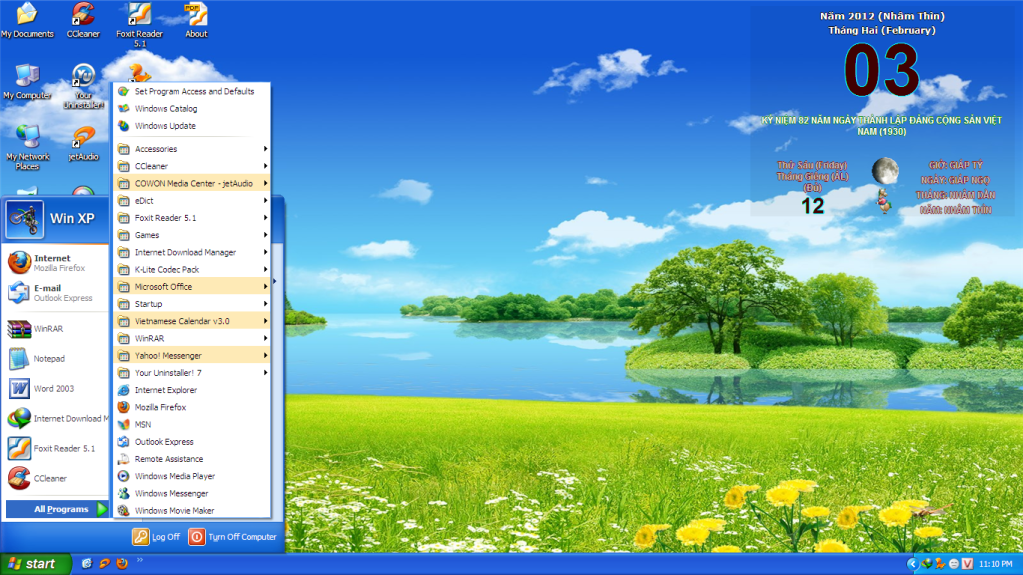Screen dimensions: 1023x575
Task: Expand hidden quick launch items chevron
Action: [140, 560]
